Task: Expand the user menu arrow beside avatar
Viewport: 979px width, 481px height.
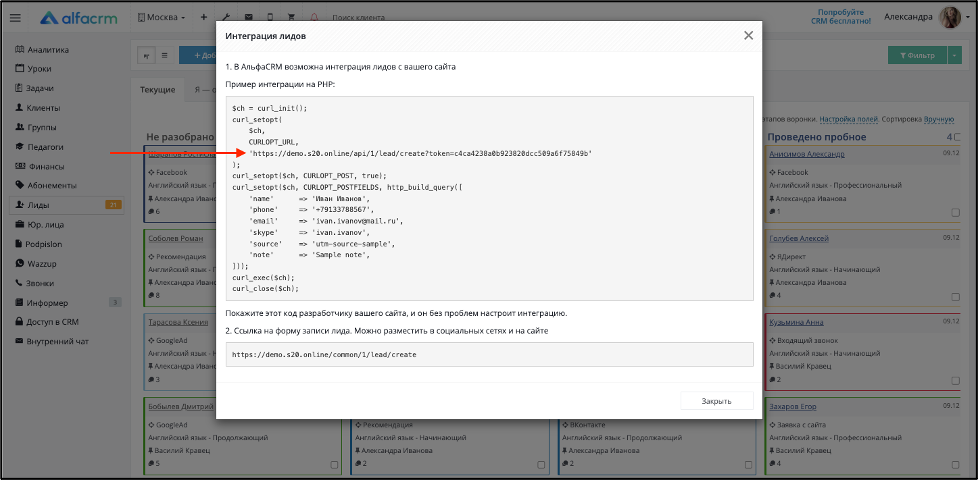Action: click(x=967, y=17)
